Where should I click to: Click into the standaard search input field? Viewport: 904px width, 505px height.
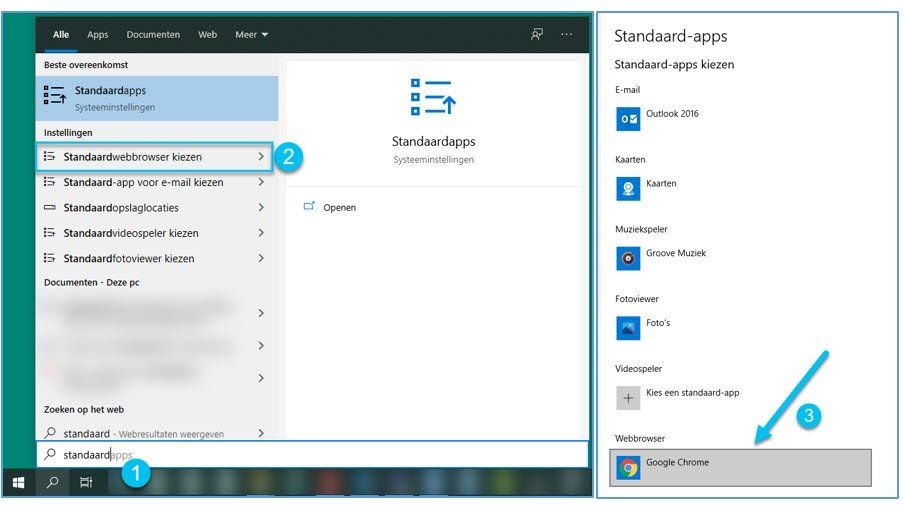[312, 454]
